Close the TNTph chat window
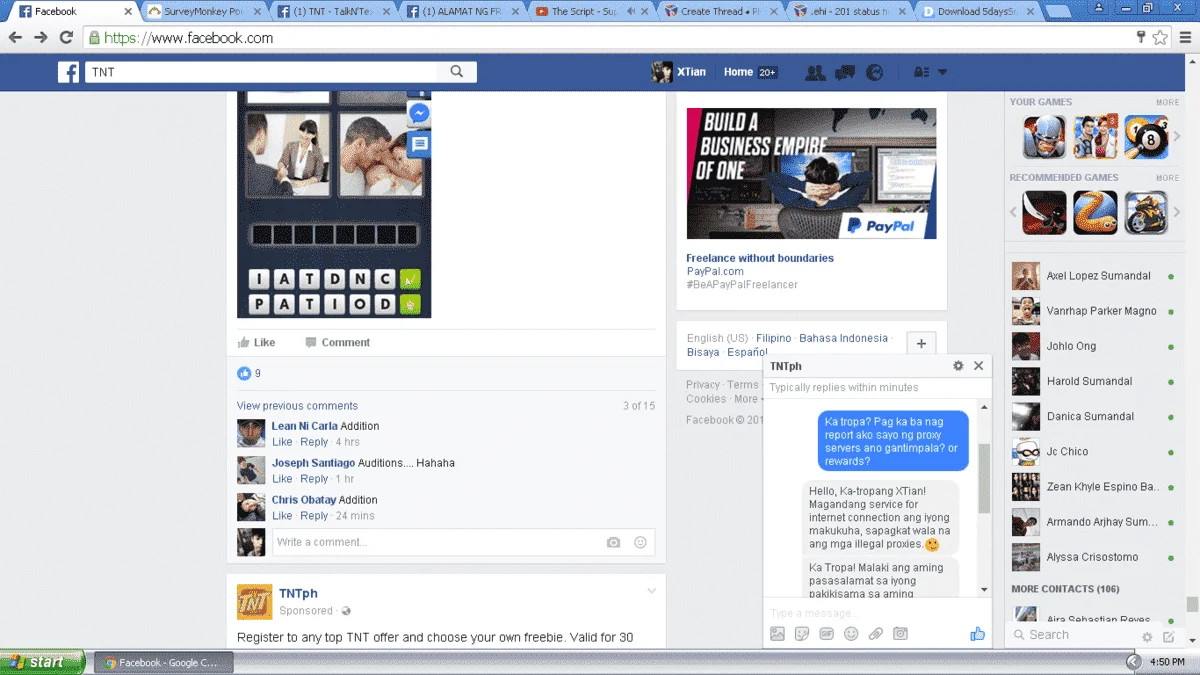 click(979, 366)
